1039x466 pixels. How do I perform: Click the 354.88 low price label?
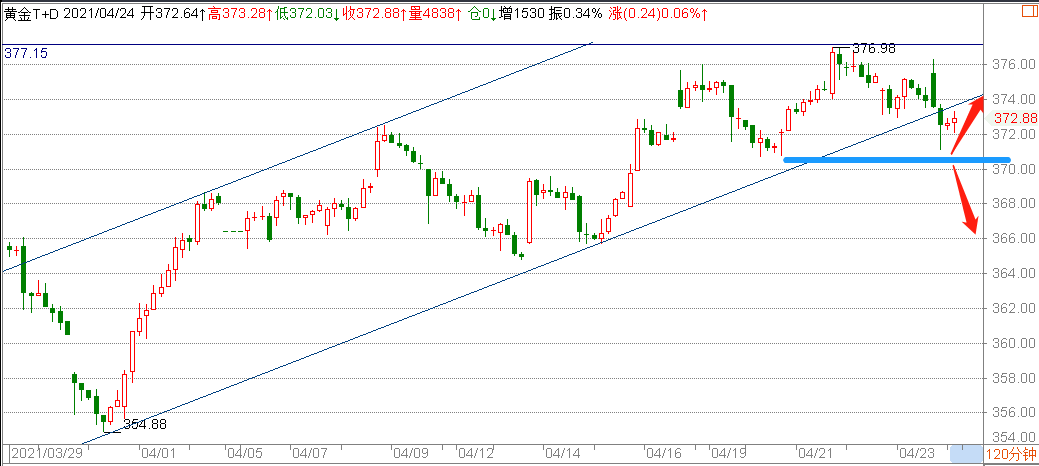tap(146, 425)
